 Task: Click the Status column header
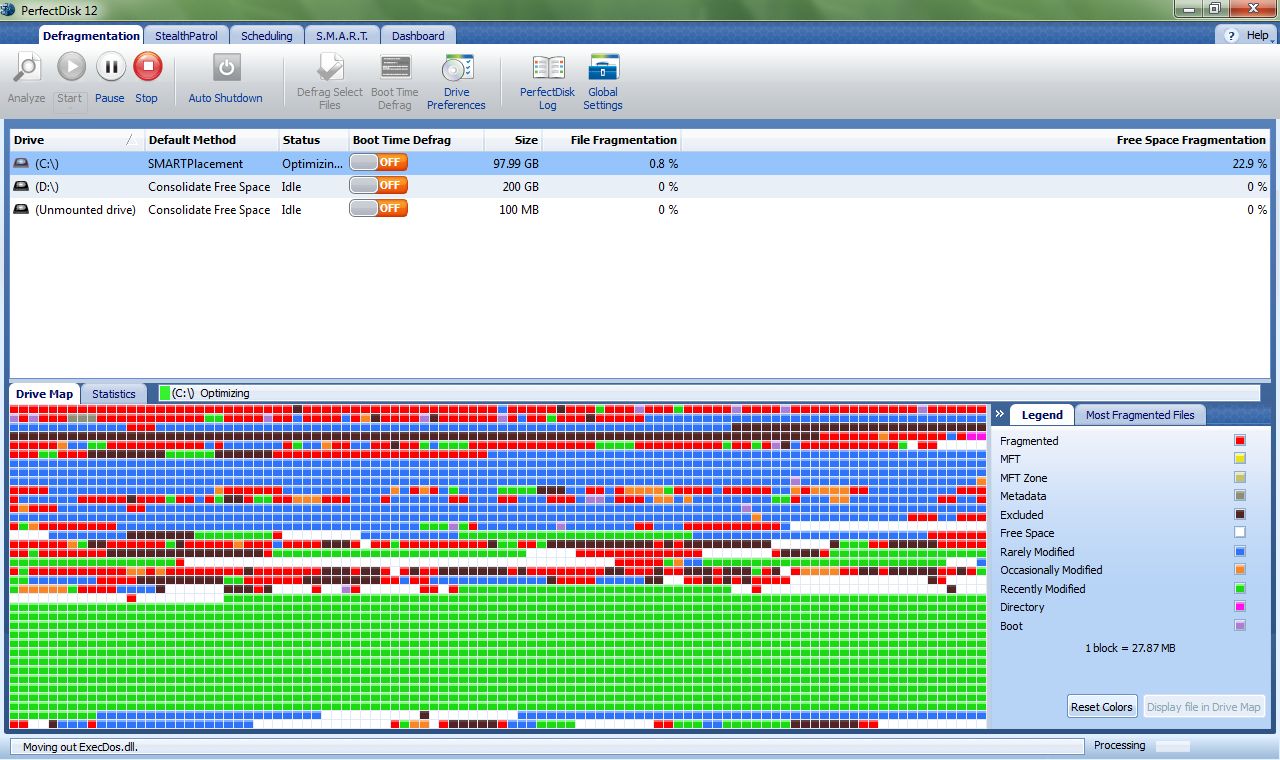click(313, 140)
